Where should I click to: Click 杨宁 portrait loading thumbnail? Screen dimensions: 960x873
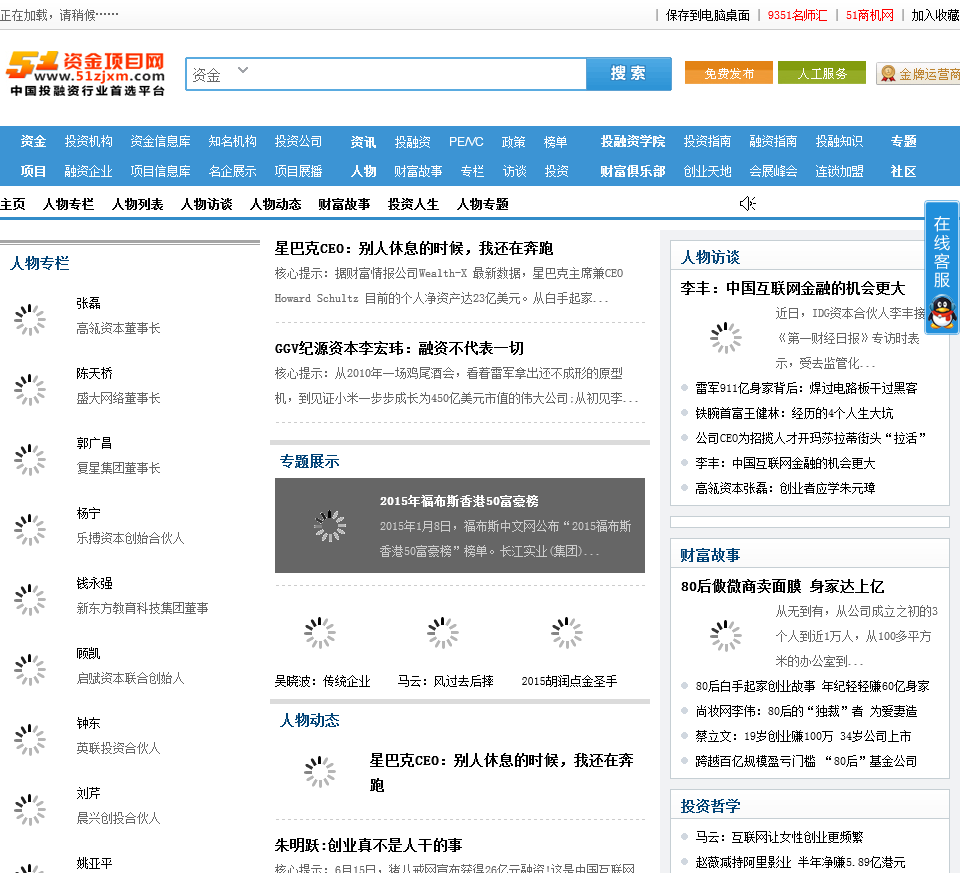tap(30, 530)
